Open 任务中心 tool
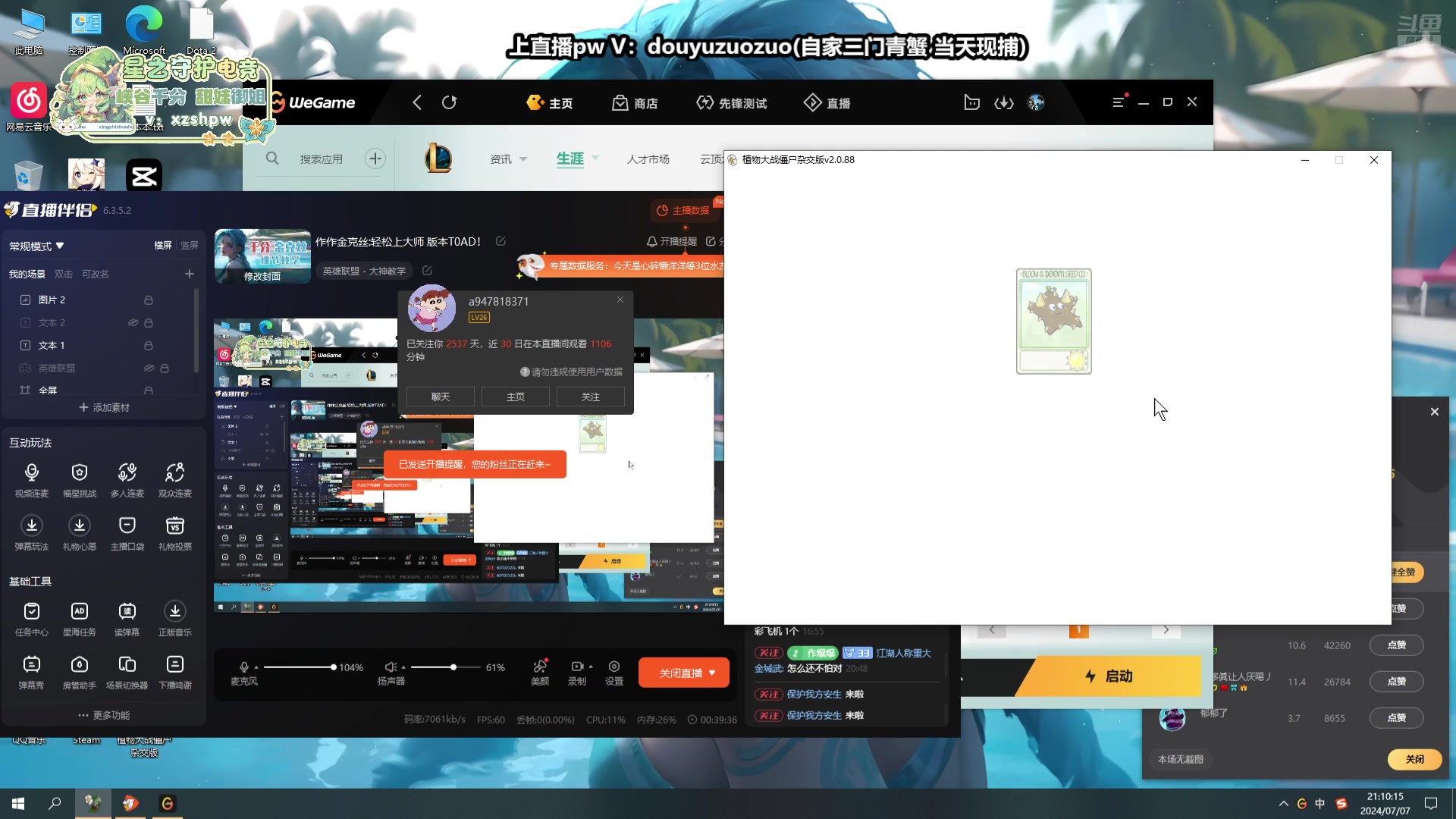 pyautogui.click(x=31, y=619)
